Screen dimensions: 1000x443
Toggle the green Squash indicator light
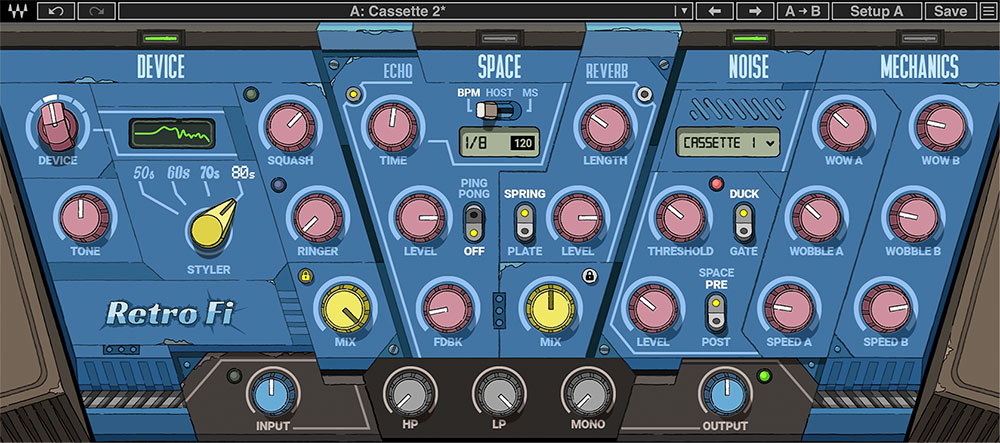[x=250, y=93]
